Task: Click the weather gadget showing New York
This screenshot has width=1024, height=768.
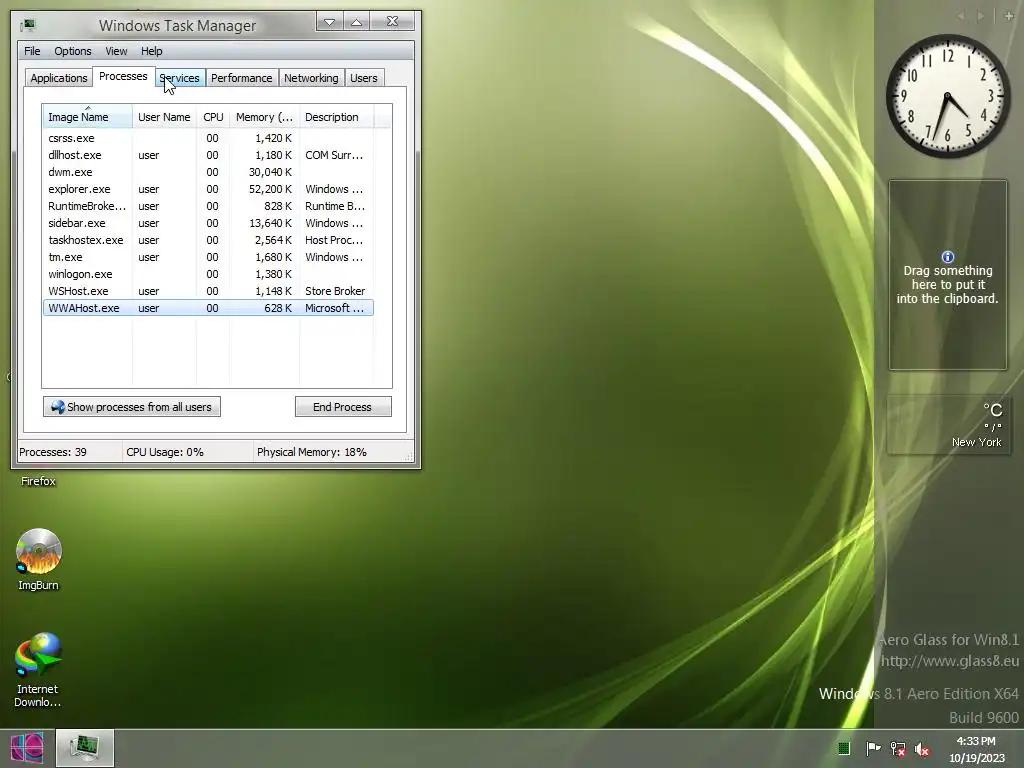Action: [x=948, y=424]
